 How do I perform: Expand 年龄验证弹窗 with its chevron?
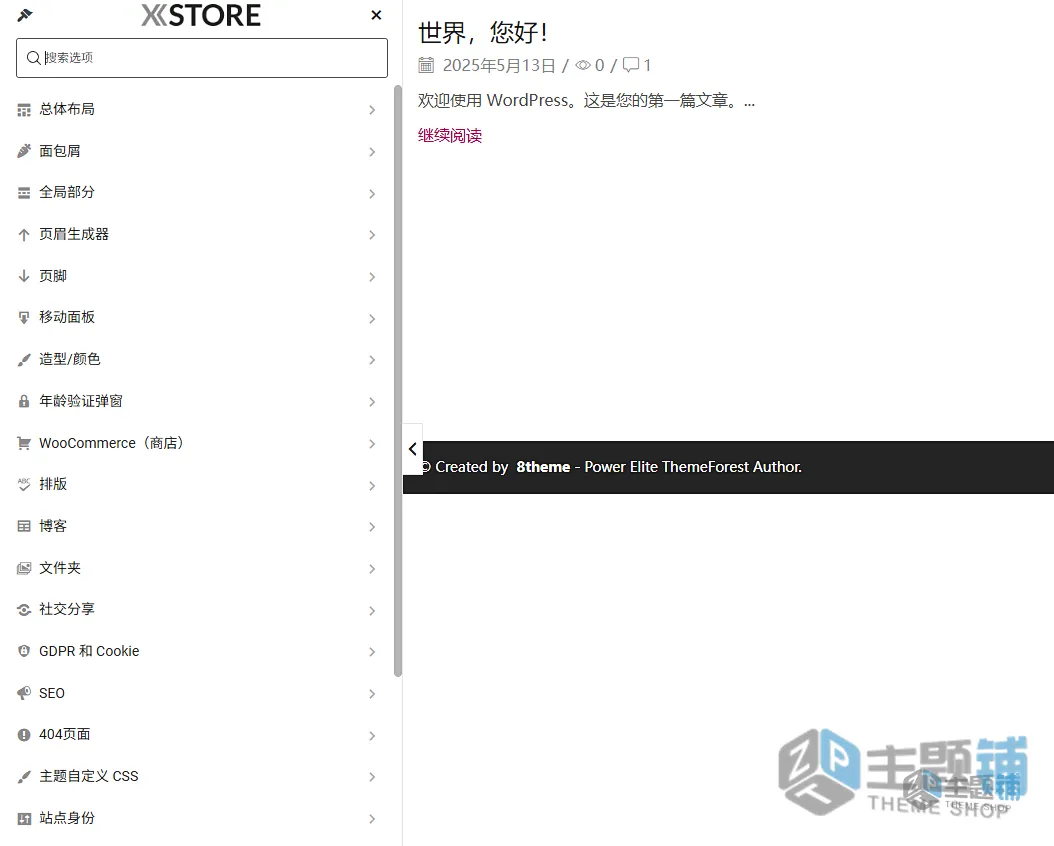[372, 402]
